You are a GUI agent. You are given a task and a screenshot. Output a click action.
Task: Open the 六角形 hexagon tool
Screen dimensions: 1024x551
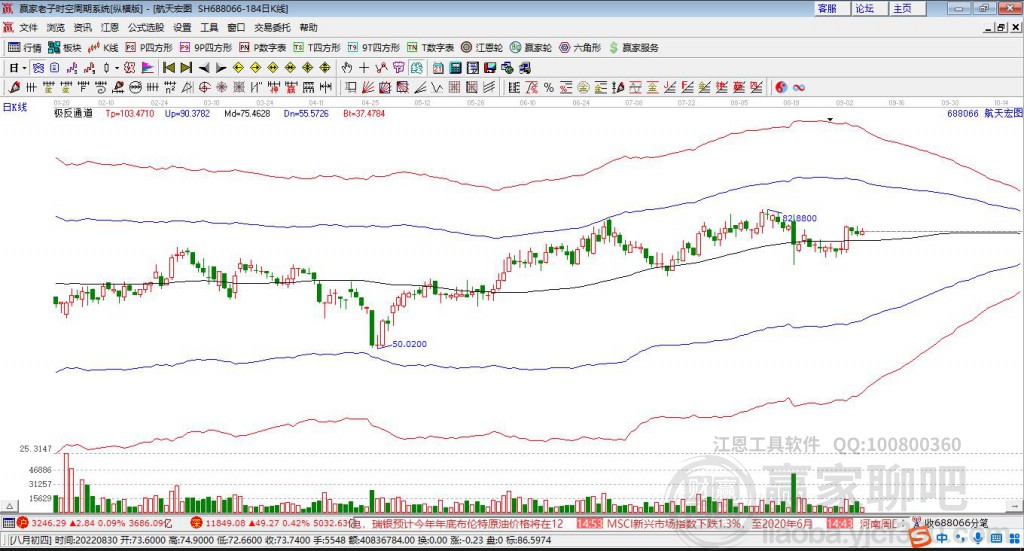tap(580, 48)
